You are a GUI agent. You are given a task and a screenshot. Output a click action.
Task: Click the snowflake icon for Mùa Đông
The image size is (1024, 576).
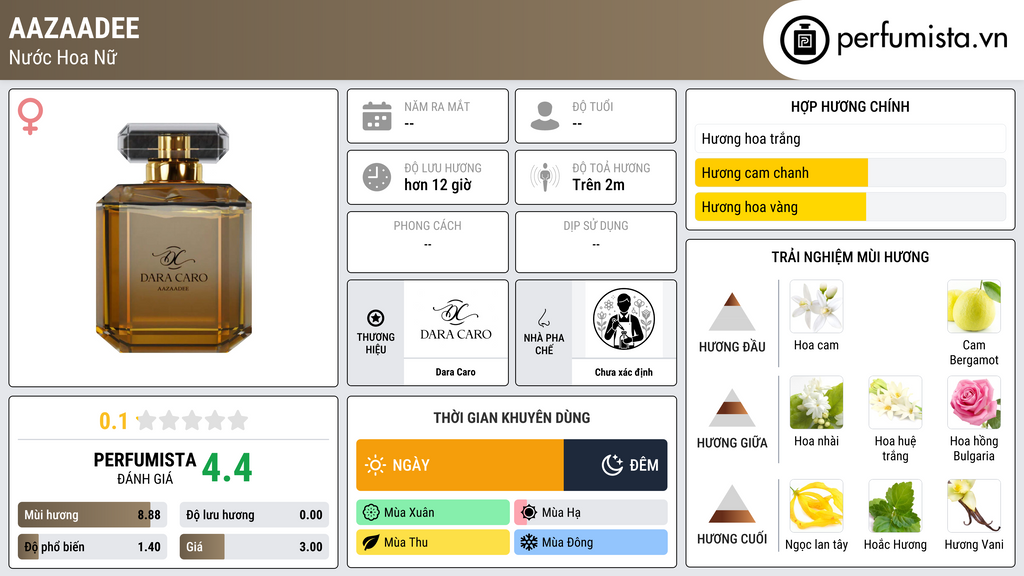click(529, 542)
